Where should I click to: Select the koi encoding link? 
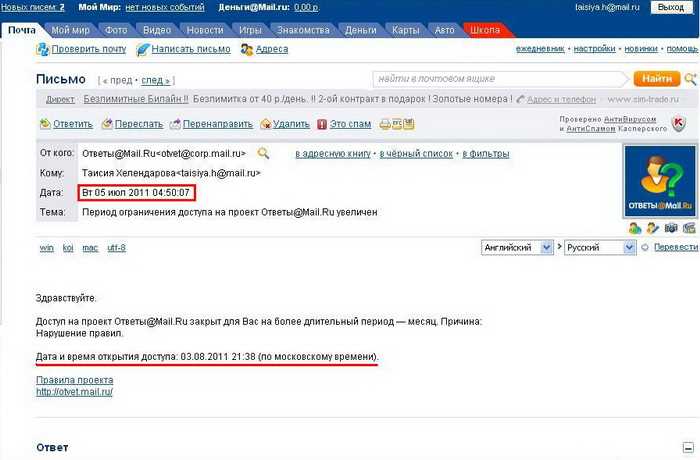tap(68, 247)
